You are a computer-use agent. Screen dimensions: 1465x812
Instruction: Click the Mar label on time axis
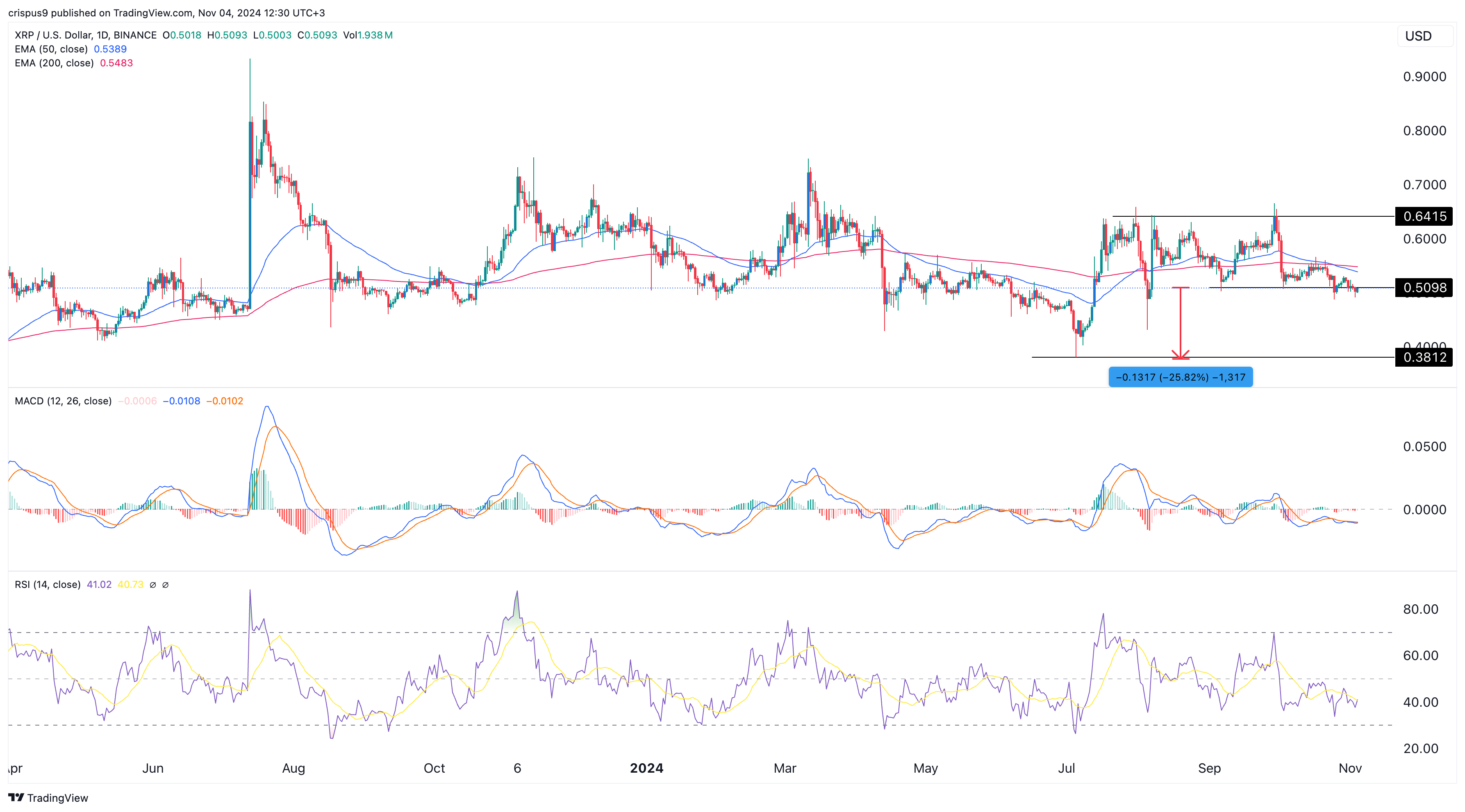click(x=785, y=768)
